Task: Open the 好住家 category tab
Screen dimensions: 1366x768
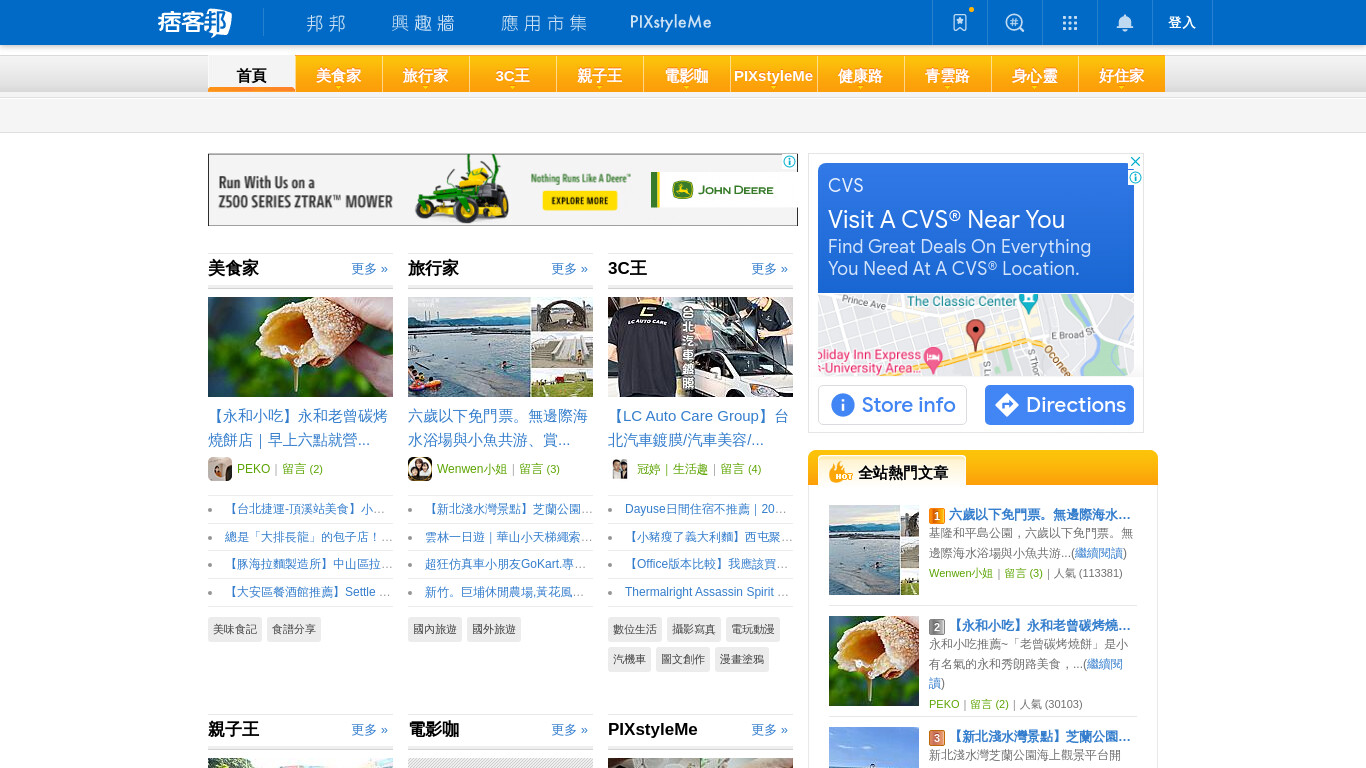Action: (x=1122, y=75)
